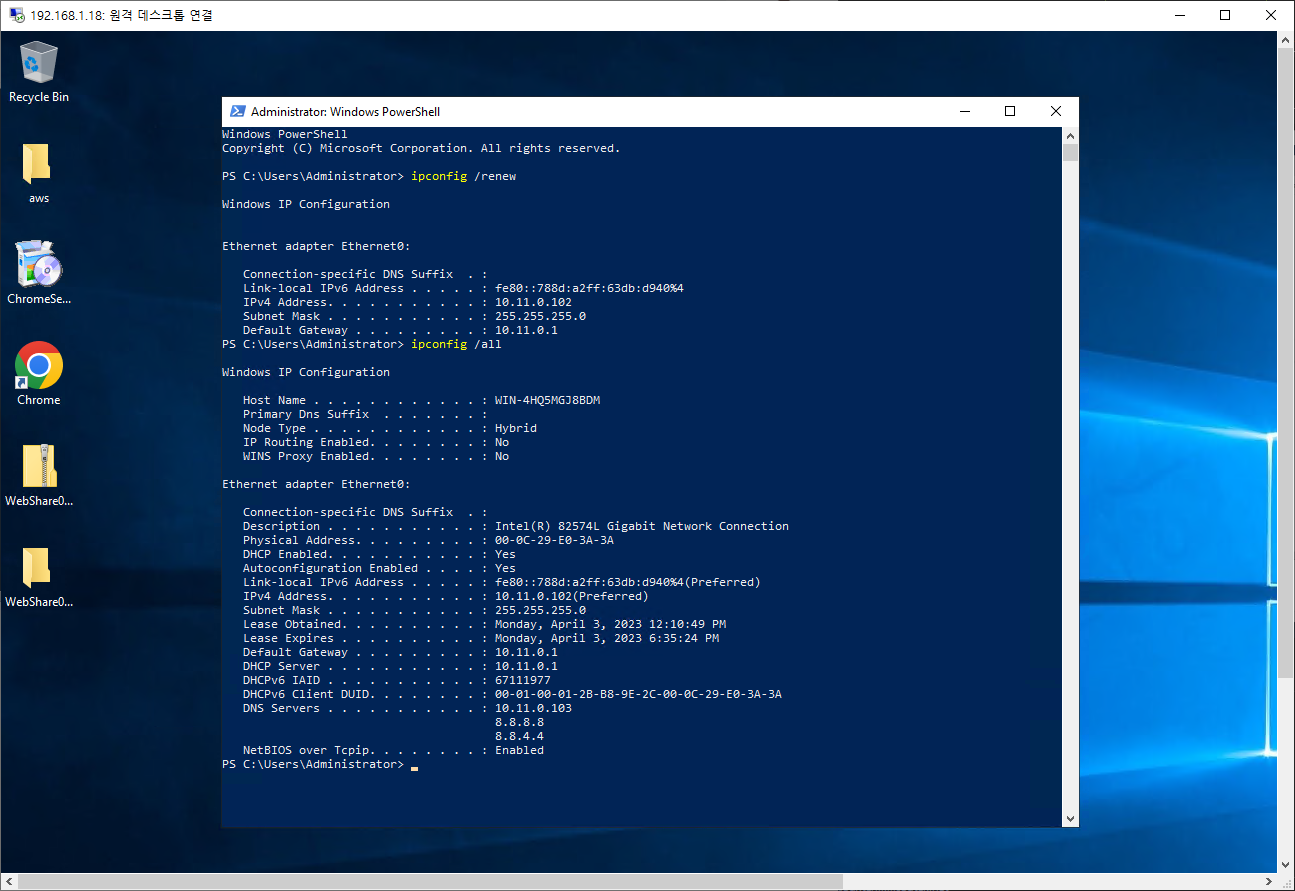This screenshot has height=891, width=1295.
Task: Click 'NetBIOS over Tcpip' Enabled value
Action: coord(519,750)
